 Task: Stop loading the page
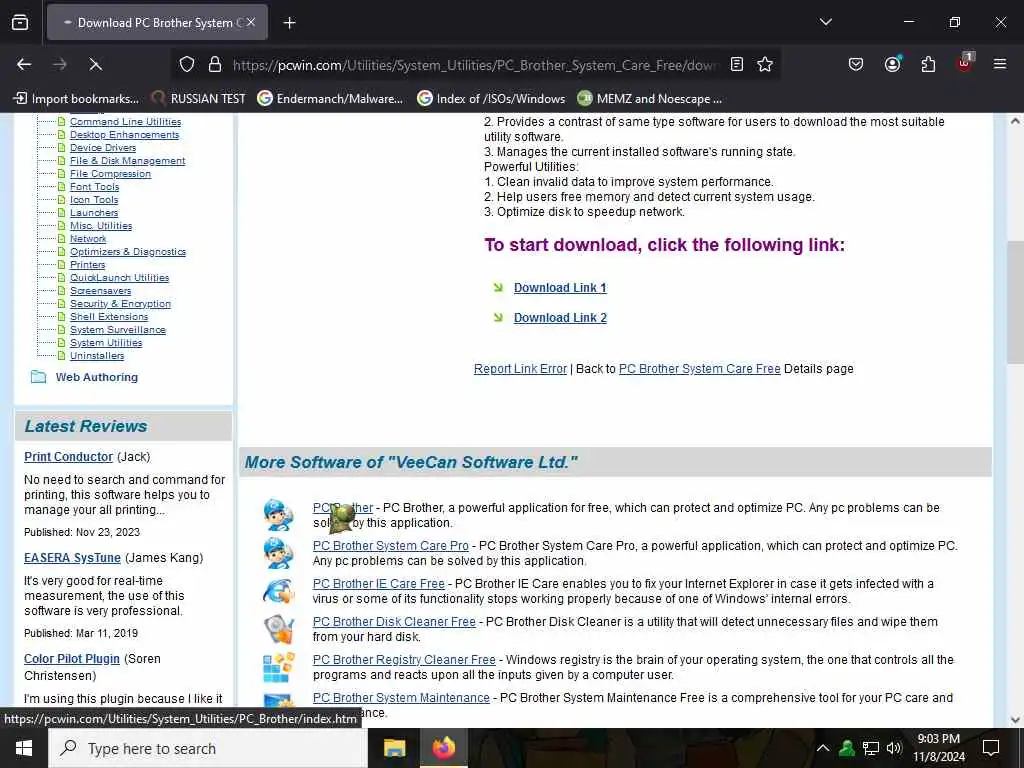[x=95, y=64]
